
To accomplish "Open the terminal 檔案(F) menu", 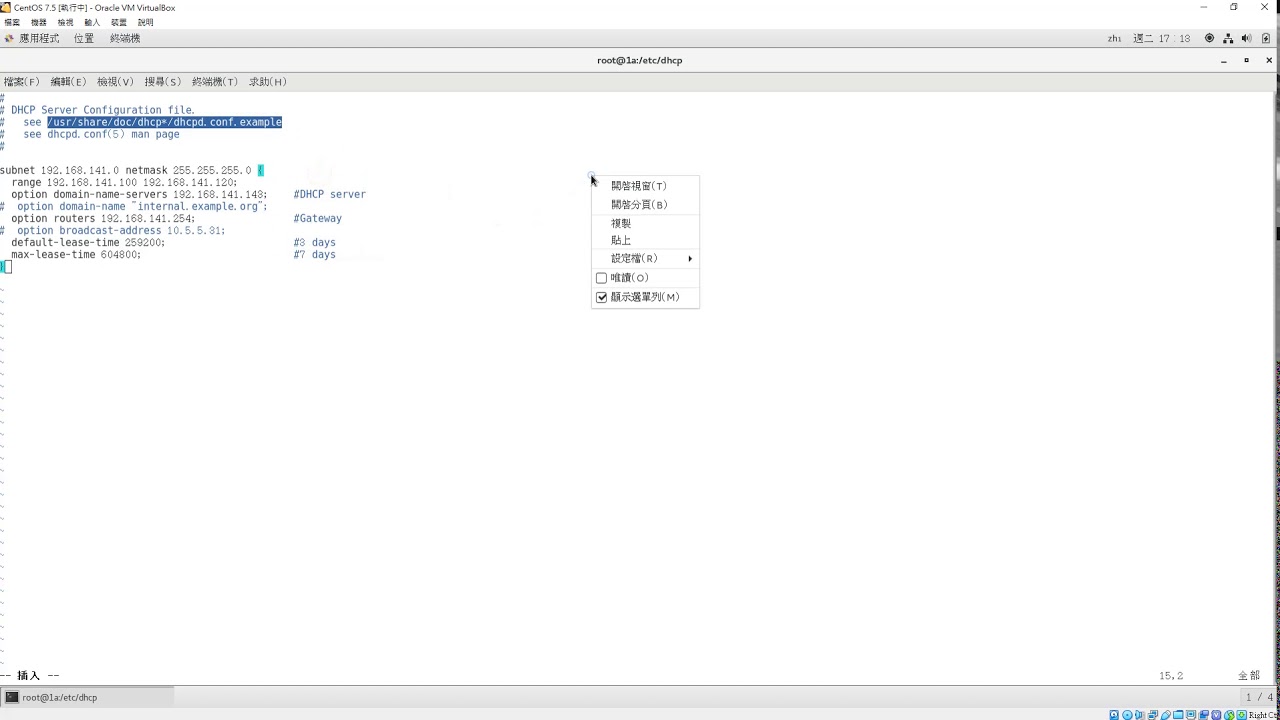I will click(21, 82).
